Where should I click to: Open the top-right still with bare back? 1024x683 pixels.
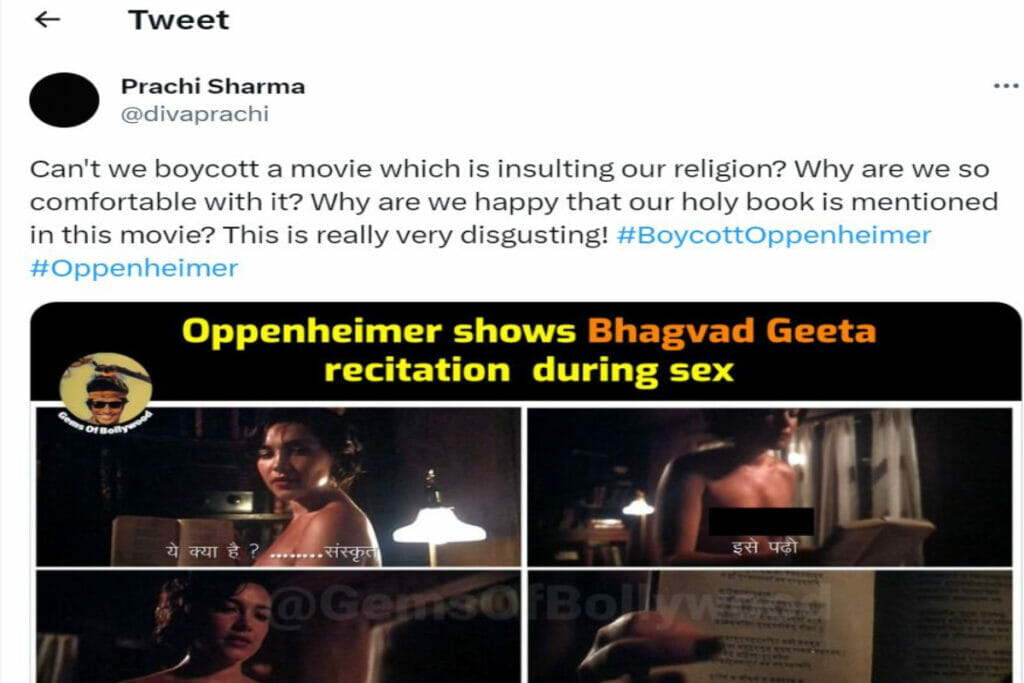tap(769, 486)
